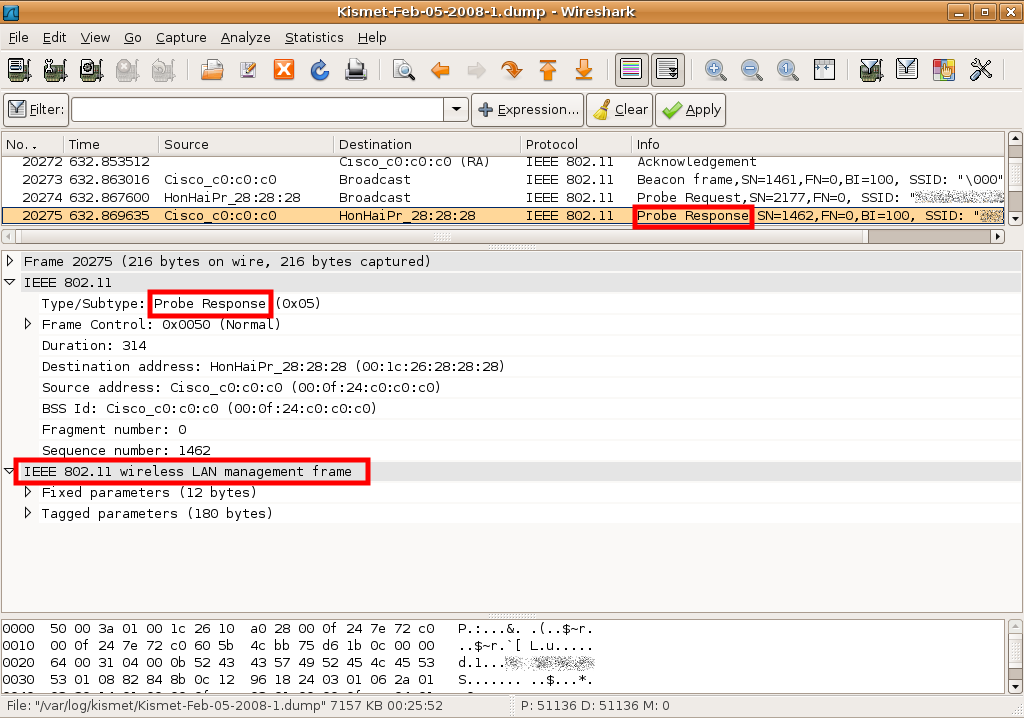Image resolution: width=1024 pixels, height=718 pixels.
Task: Zoom in on packet text
Action: tap(716, 69)
